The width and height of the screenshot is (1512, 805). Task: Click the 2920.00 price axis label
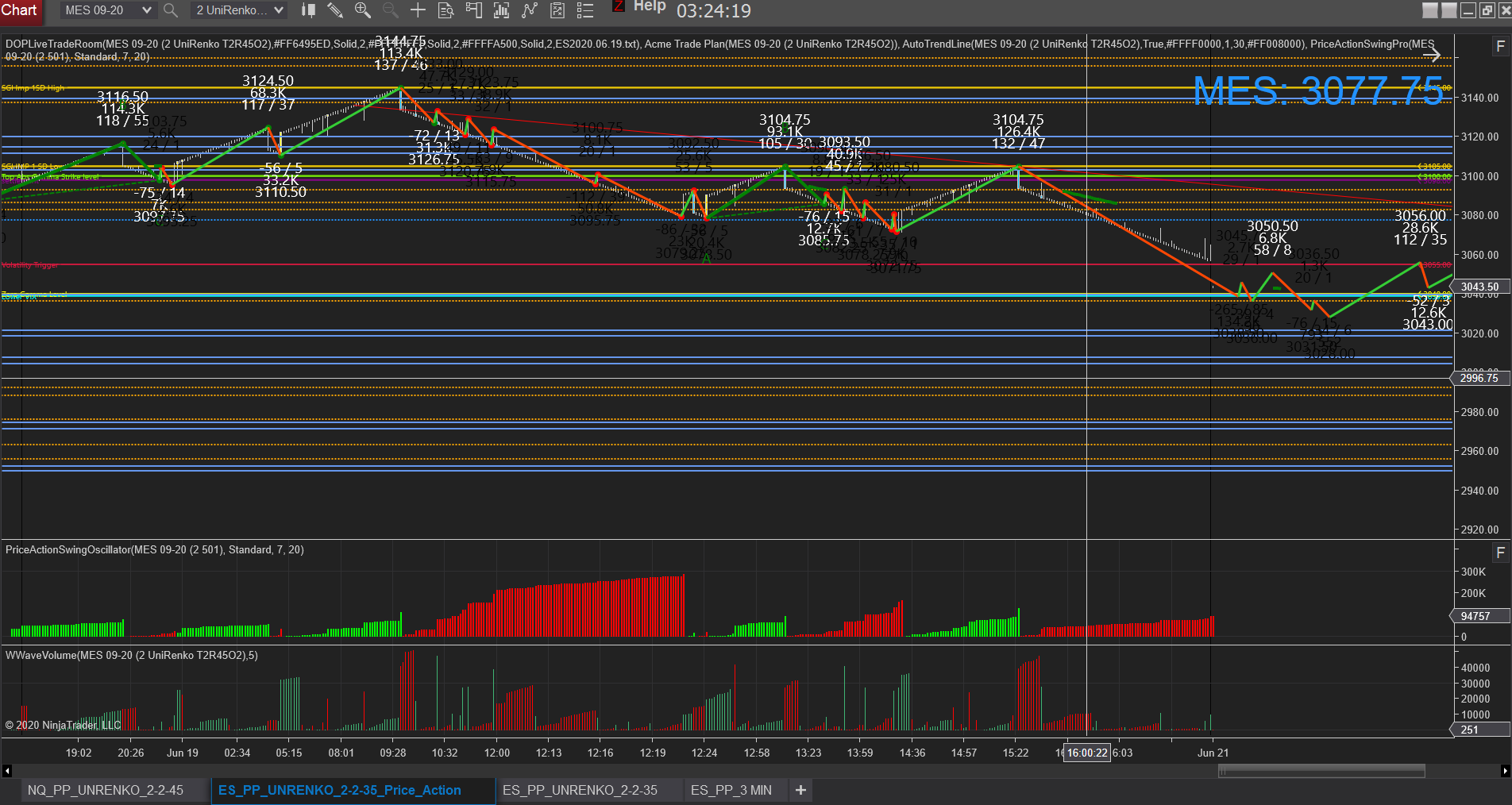[1480, 530]
